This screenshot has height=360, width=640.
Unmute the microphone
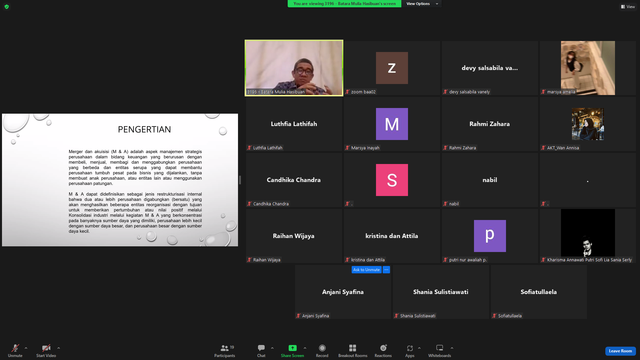click(x=15, y=350)
